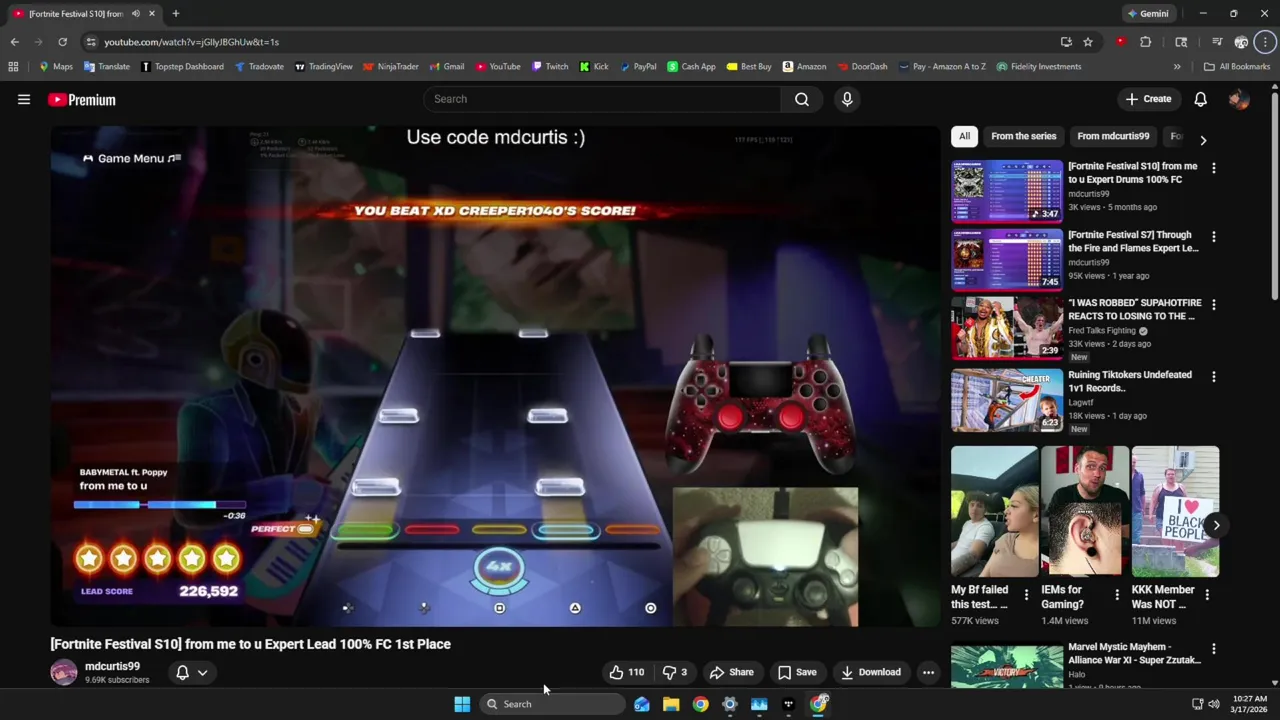The image size is (1280, 720).
Task: Open more actions menu under video
Action: (x=928, y=672)
